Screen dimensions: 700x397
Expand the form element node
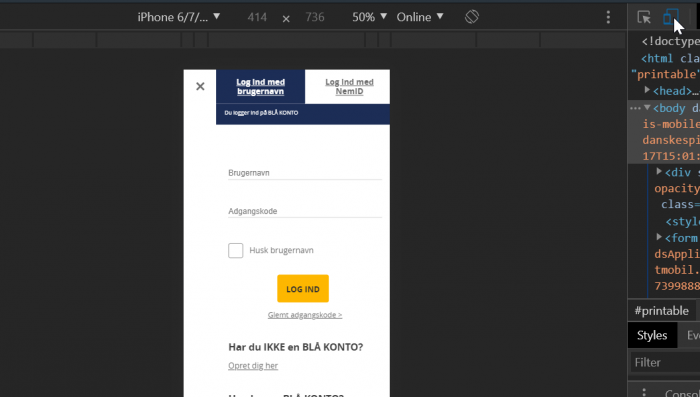(x=659, y=237)
